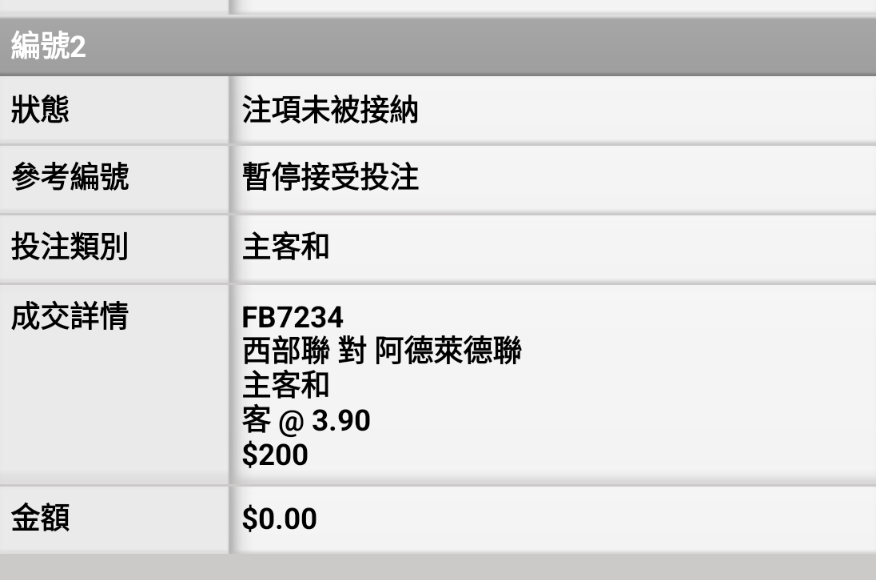The image size is (876, 580).
Task: Click the grey footer bar below the table
Action: 438,567
